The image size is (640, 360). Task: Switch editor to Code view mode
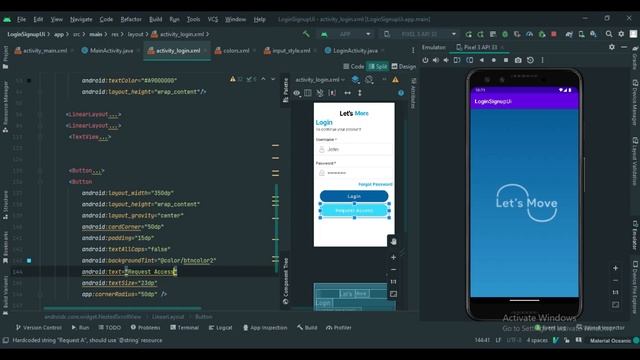click(x=353, y=67)
